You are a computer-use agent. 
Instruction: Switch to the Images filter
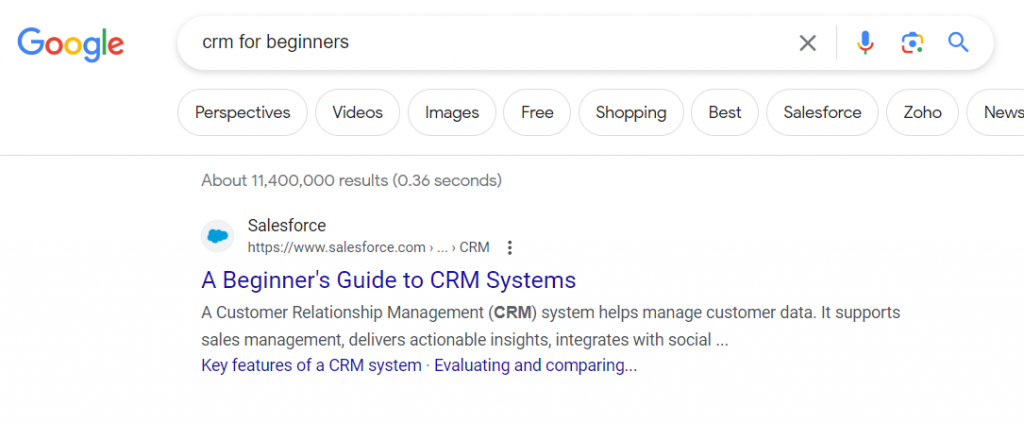(452, 113)
